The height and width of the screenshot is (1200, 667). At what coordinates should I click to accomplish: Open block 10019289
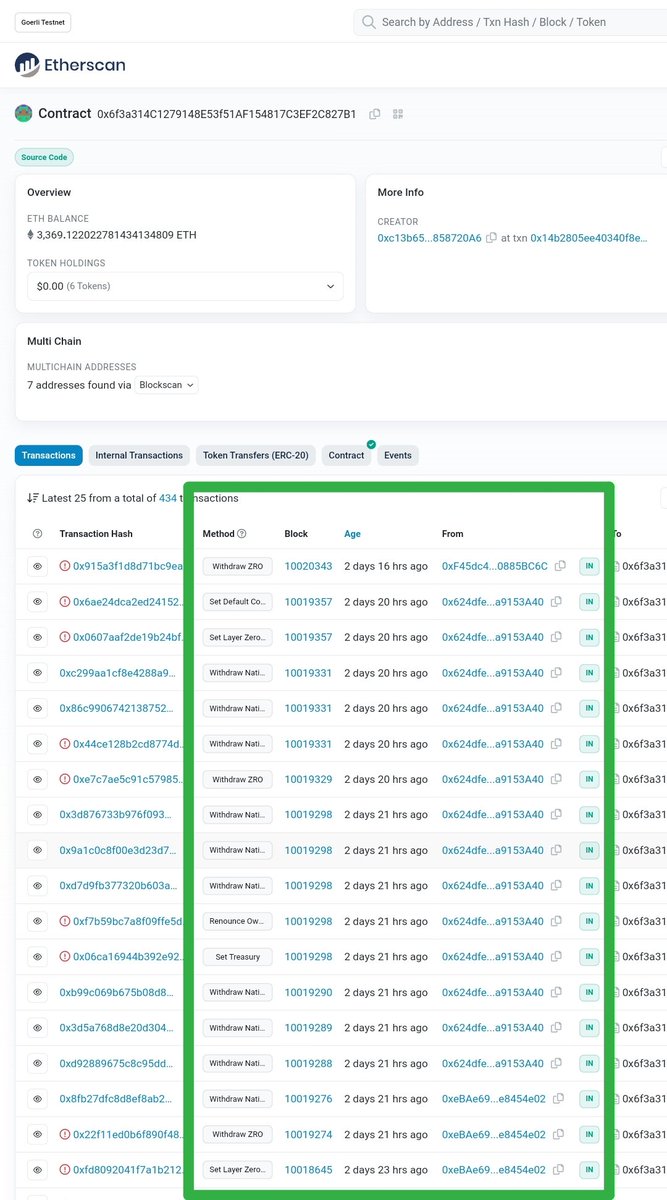click(x=308, y=1028)
